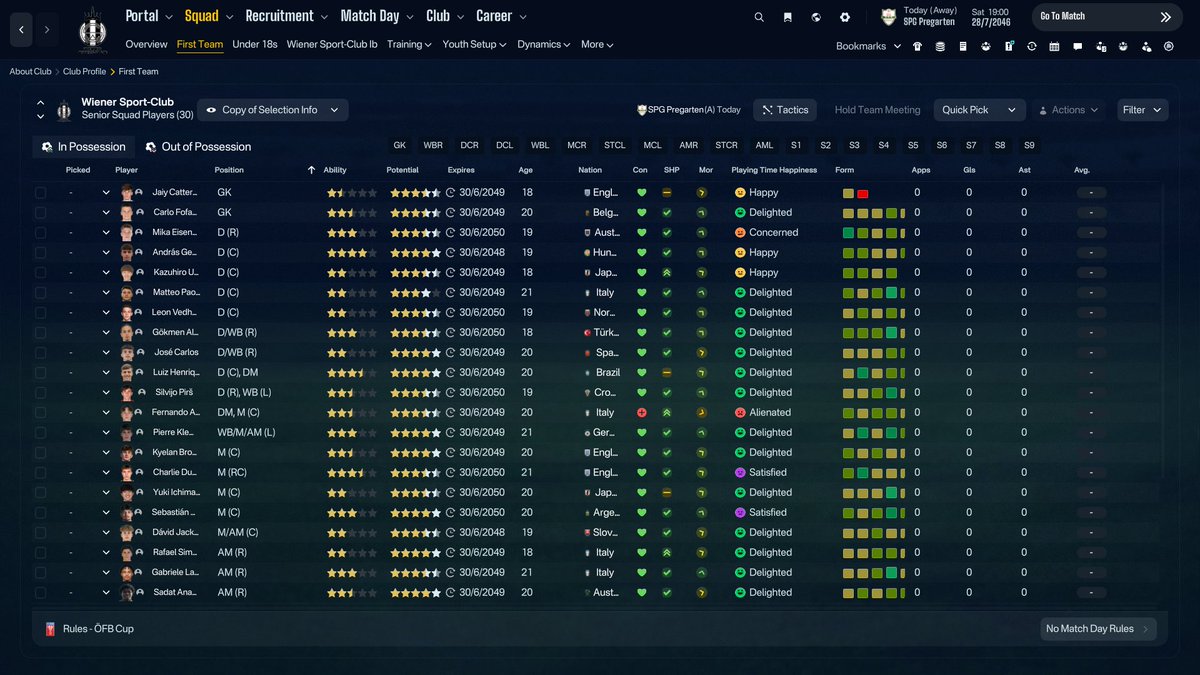This screenshot has width=1200, height=675.
Task: Open the Training submenu dropdown
Action: [409, 44]
